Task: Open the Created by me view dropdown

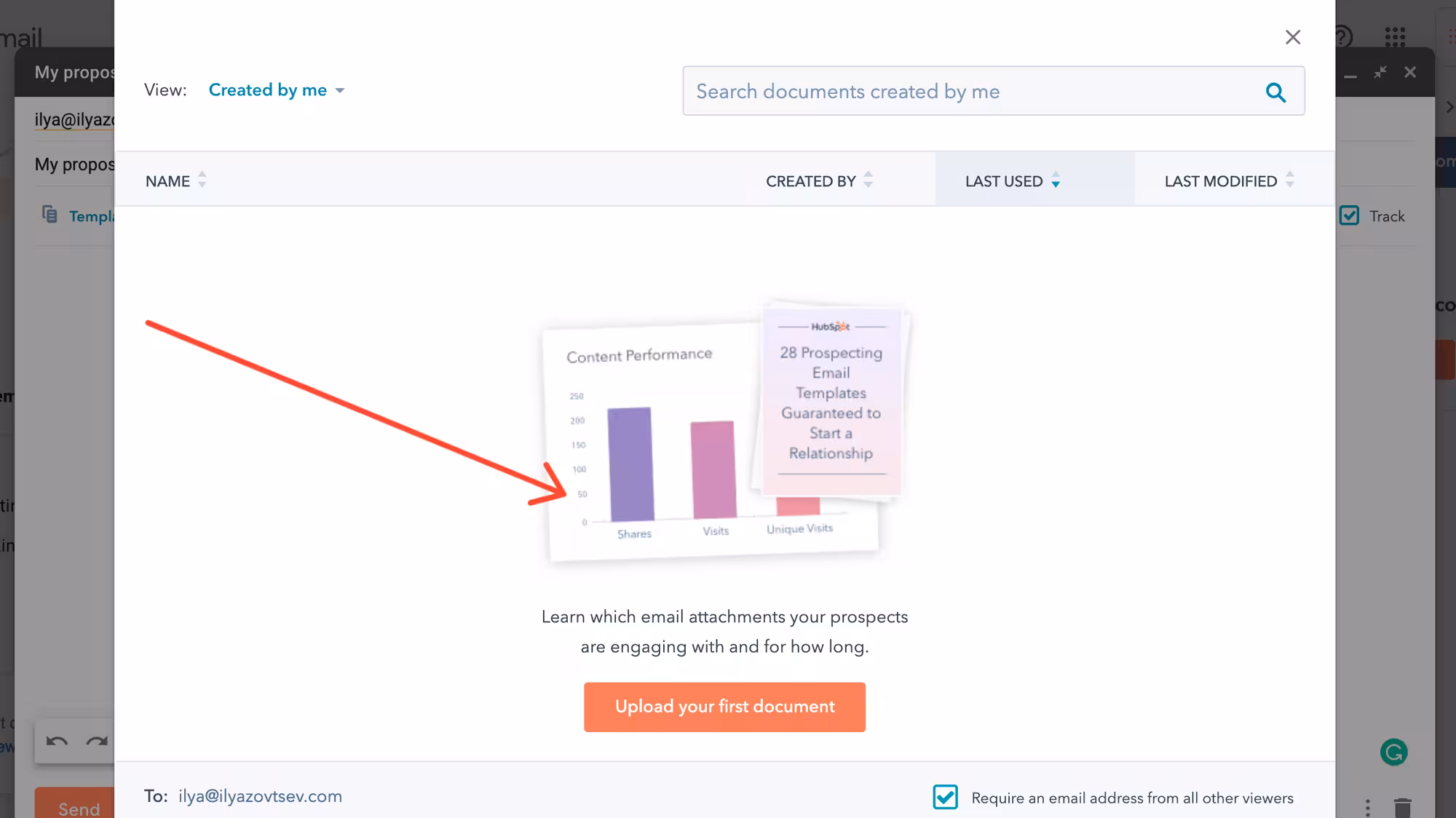Action: 276,90
